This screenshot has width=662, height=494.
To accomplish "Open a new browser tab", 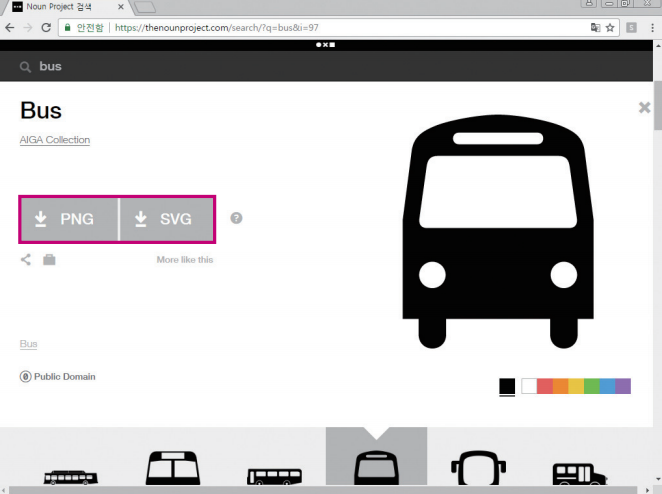I will [145, 7].
